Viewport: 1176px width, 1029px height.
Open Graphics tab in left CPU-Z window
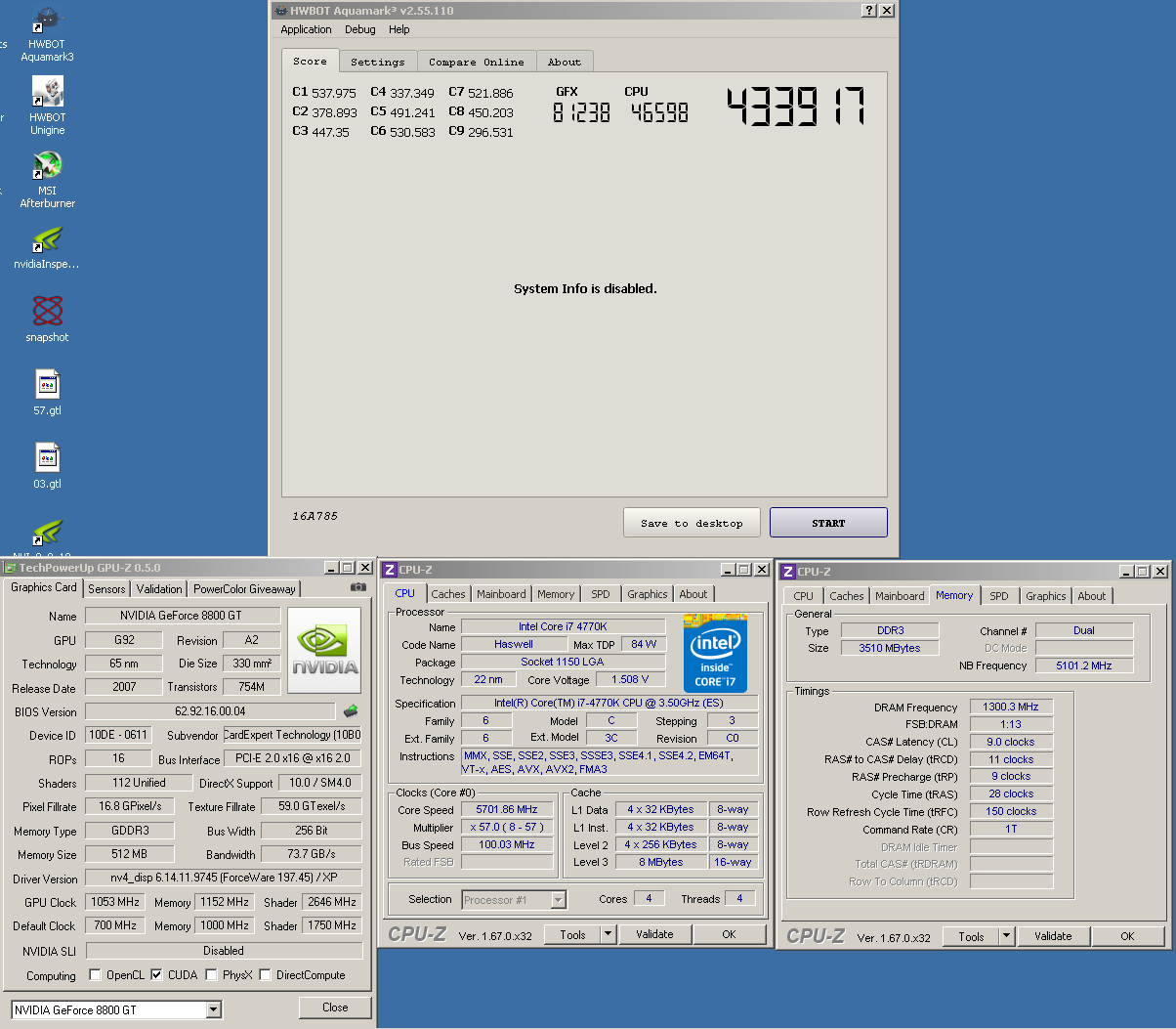coord(648,594)
